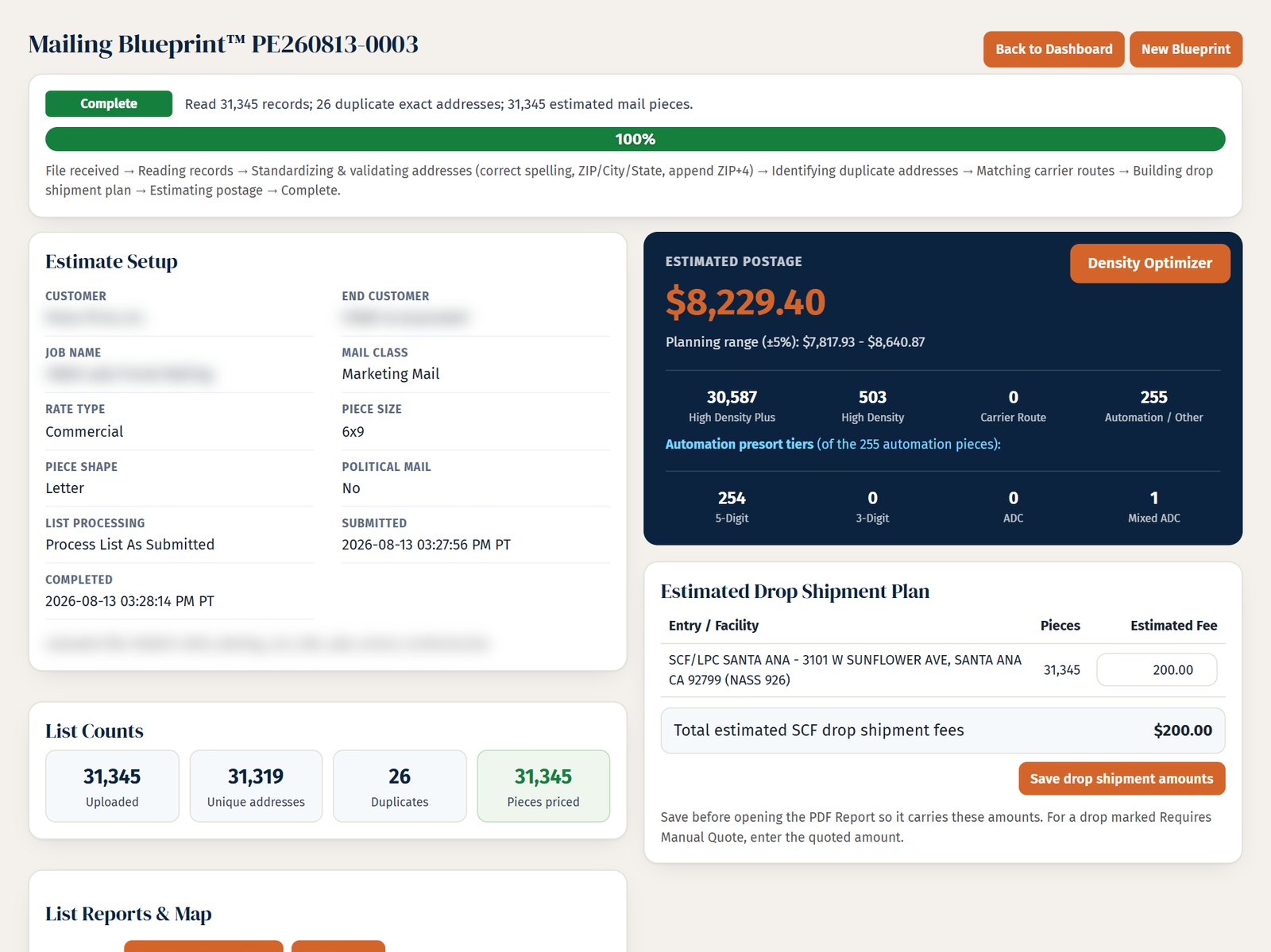Click the Back to Dashboard button
The height and width of the screenshot is (952, 1271).
1053,49
